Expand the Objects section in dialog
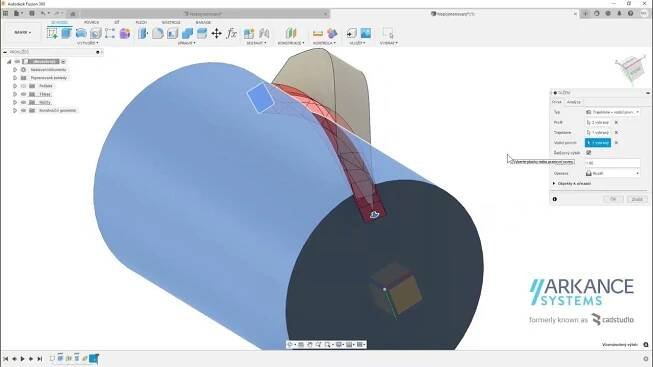 pos(554,184)
